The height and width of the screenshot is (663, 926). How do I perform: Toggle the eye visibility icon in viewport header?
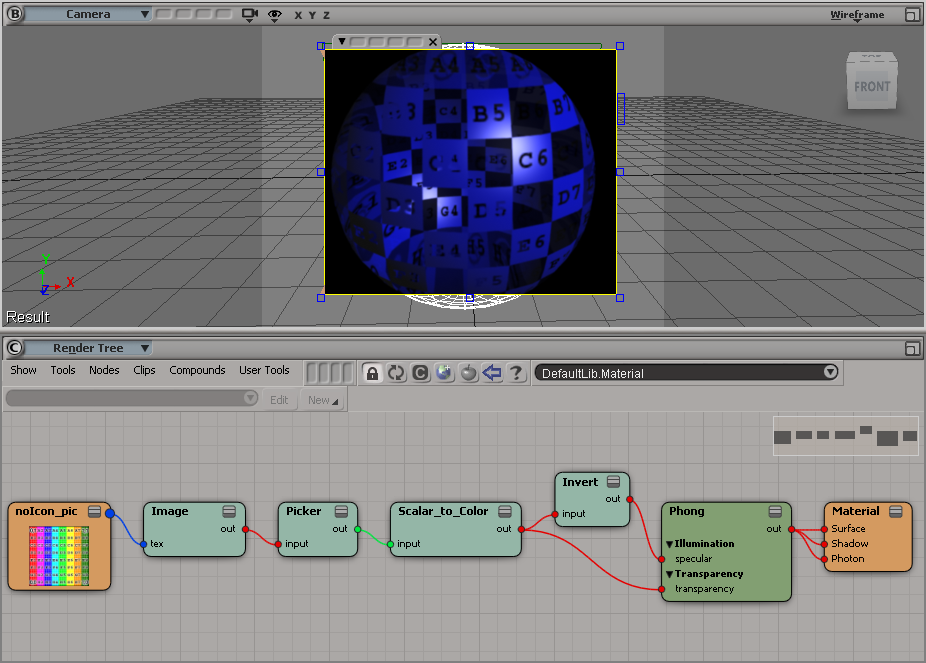pyautogui.click(x=275, y=15)
